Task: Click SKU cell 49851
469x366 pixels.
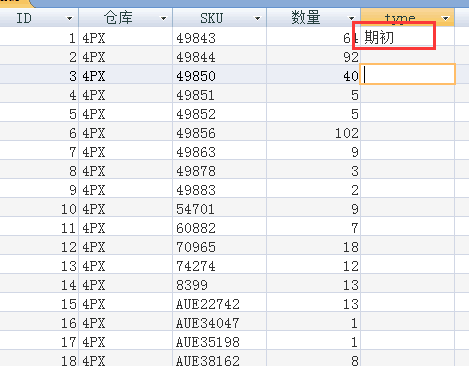Action: (x=219, y=93)
